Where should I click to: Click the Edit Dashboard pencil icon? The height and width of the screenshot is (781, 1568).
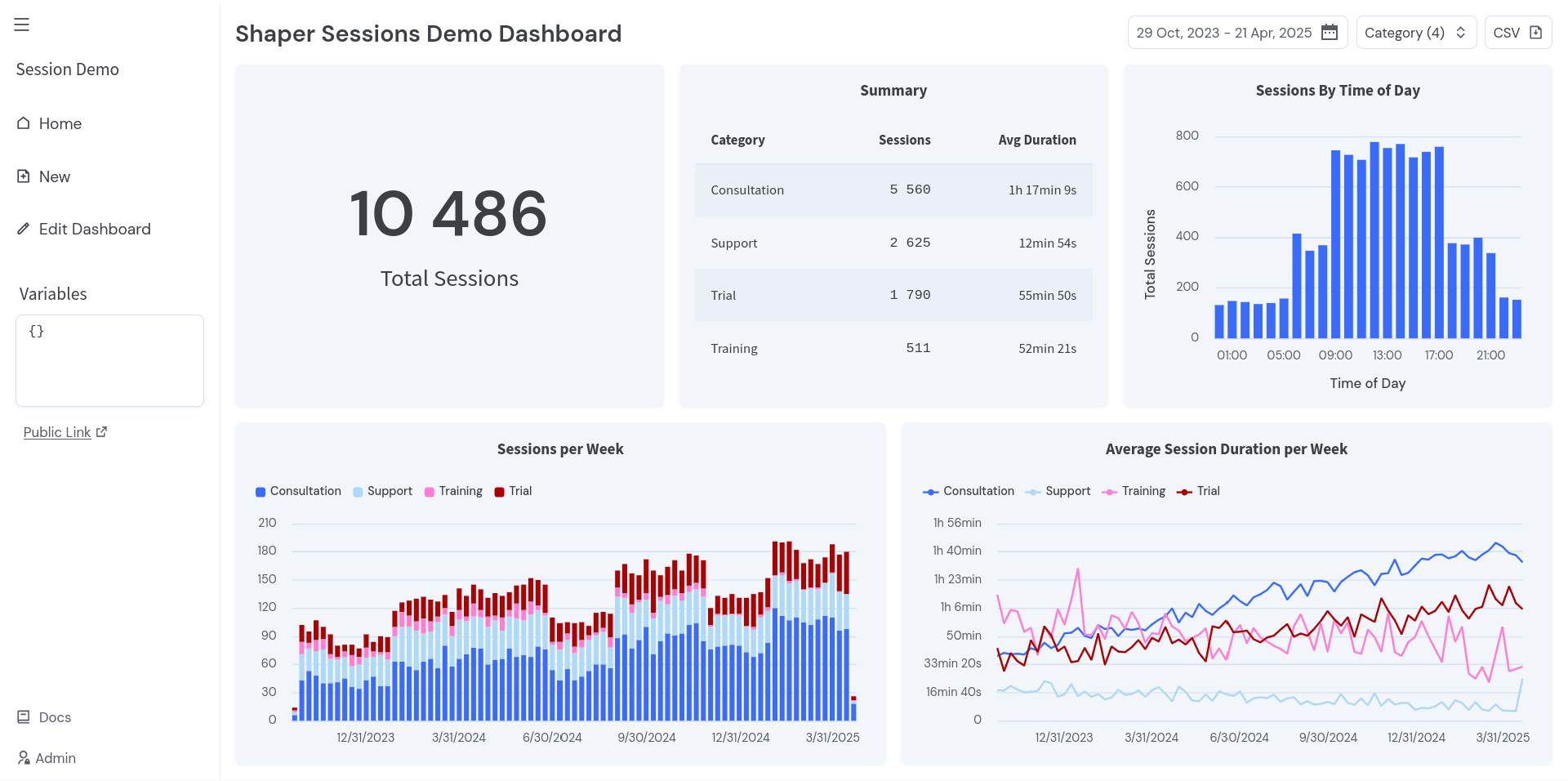(x=24, y=229)
